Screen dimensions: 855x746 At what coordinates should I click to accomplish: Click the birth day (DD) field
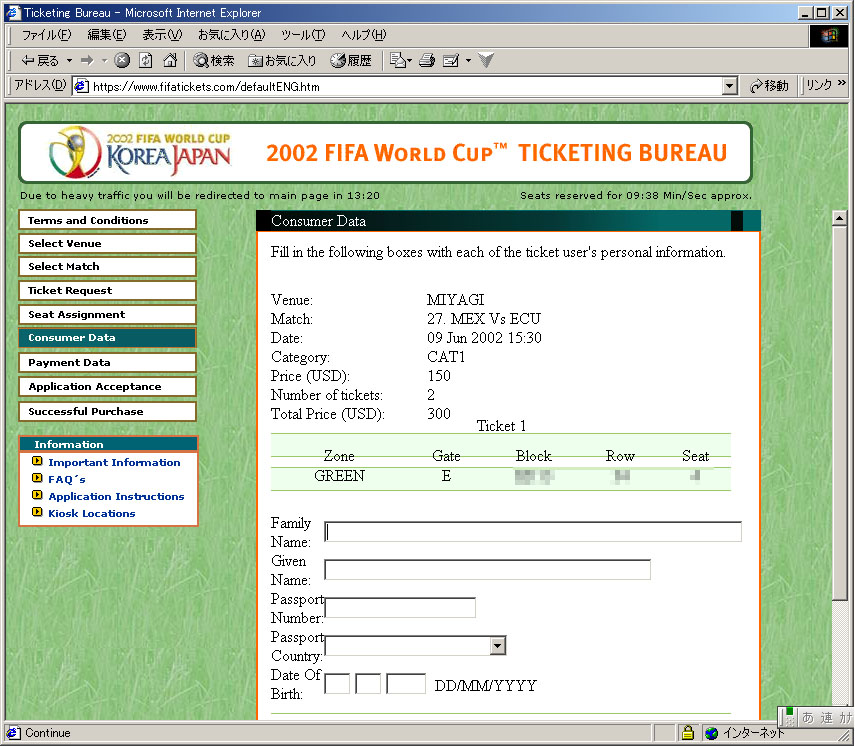coord(337,684)
